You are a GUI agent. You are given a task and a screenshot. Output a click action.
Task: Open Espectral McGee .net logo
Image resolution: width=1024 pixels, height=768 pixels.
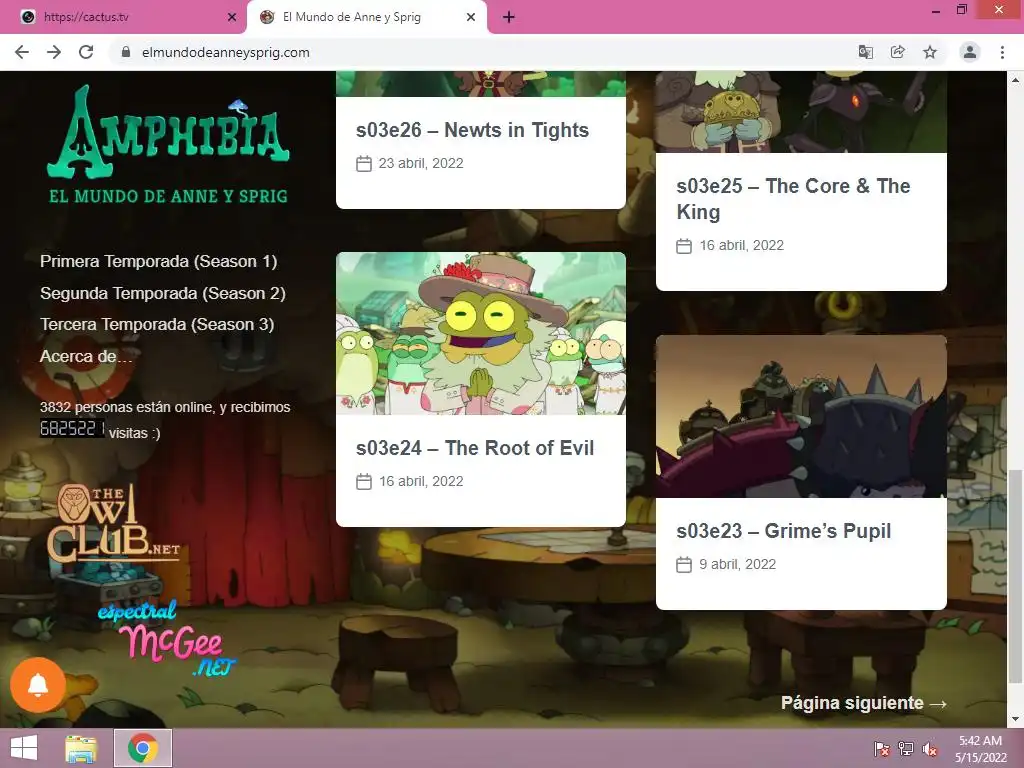(x=167, y=638)
